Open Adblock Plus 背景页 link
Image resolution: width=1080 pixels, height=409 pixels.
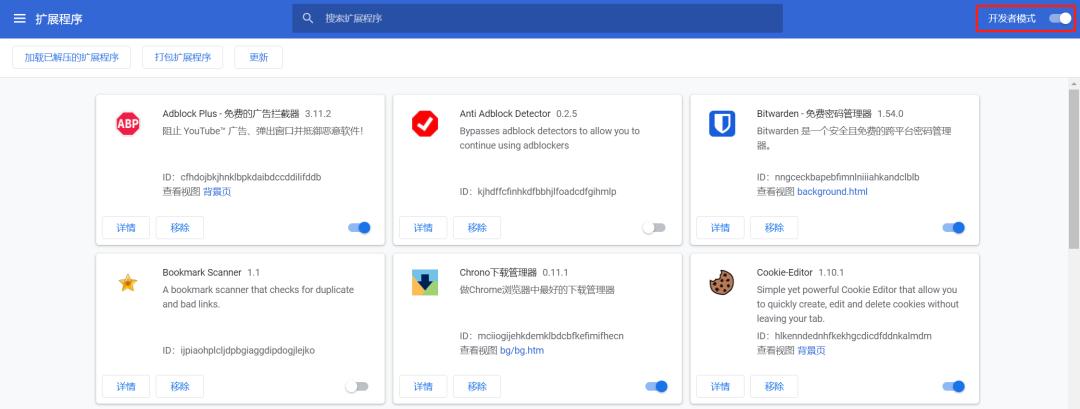tap(217, 192)
